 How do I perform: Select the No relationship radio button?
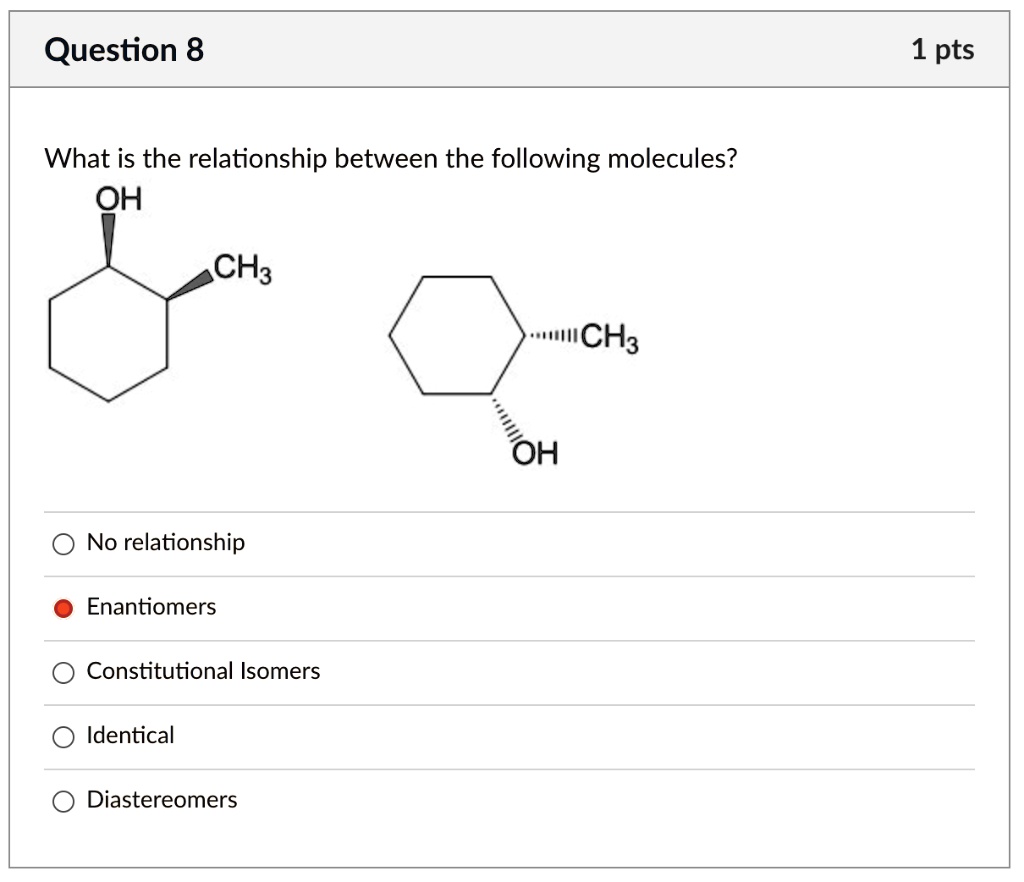[x=63, y=543]
